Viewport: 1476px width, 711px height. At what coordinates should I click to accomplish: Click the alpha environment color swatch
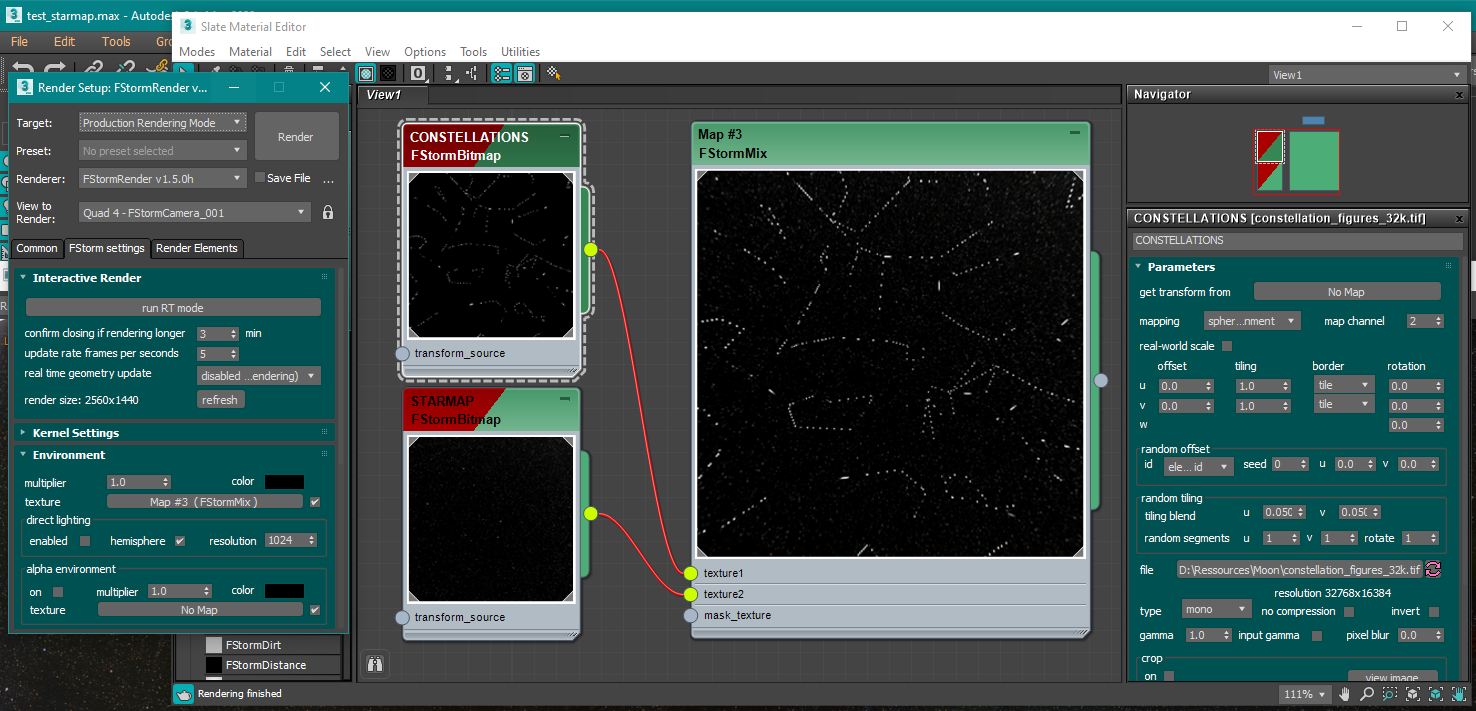point(284,591)
